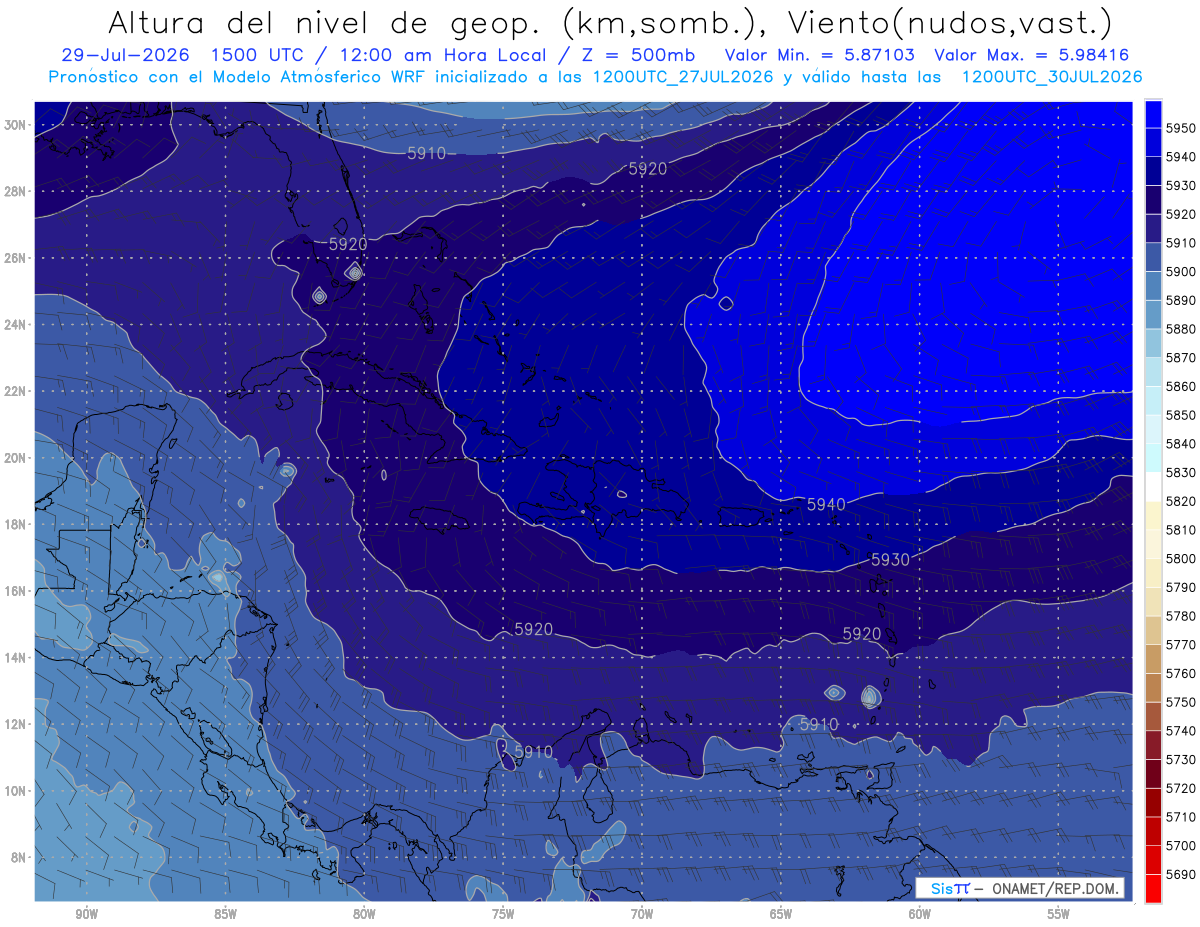Click the 20N latitude axis label
Image resolution: width=1200 pixels, height=927 pixels.
click(x=17, y=458)
